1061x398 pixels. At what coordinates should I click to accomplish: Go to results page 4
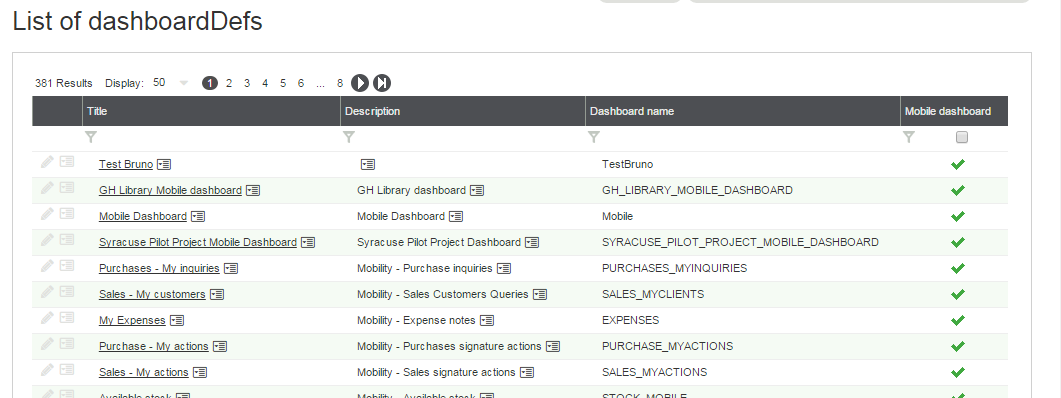coord(265,83)
